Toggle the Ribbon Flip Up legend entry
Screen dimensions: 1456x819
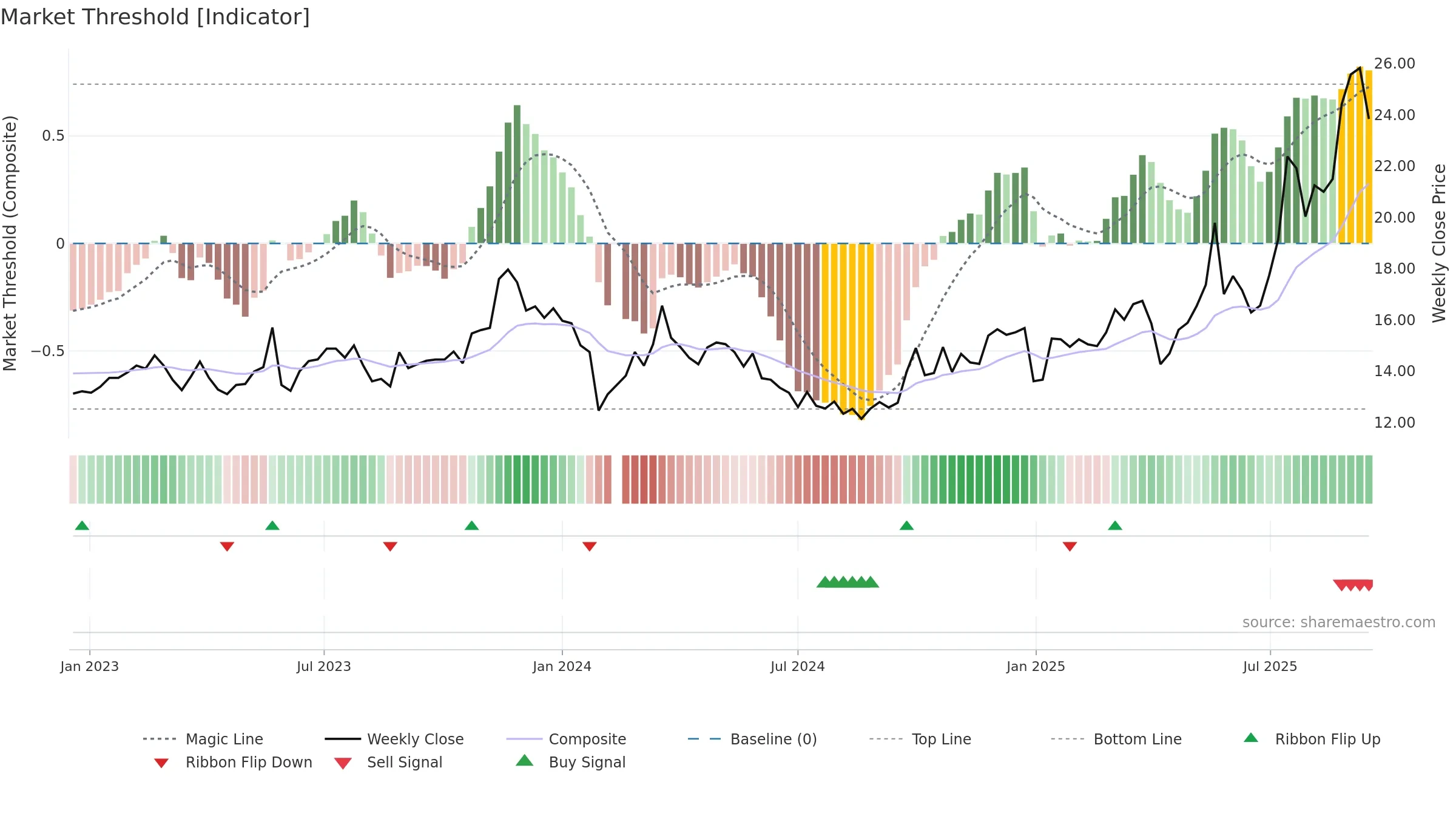[1312, 739]
